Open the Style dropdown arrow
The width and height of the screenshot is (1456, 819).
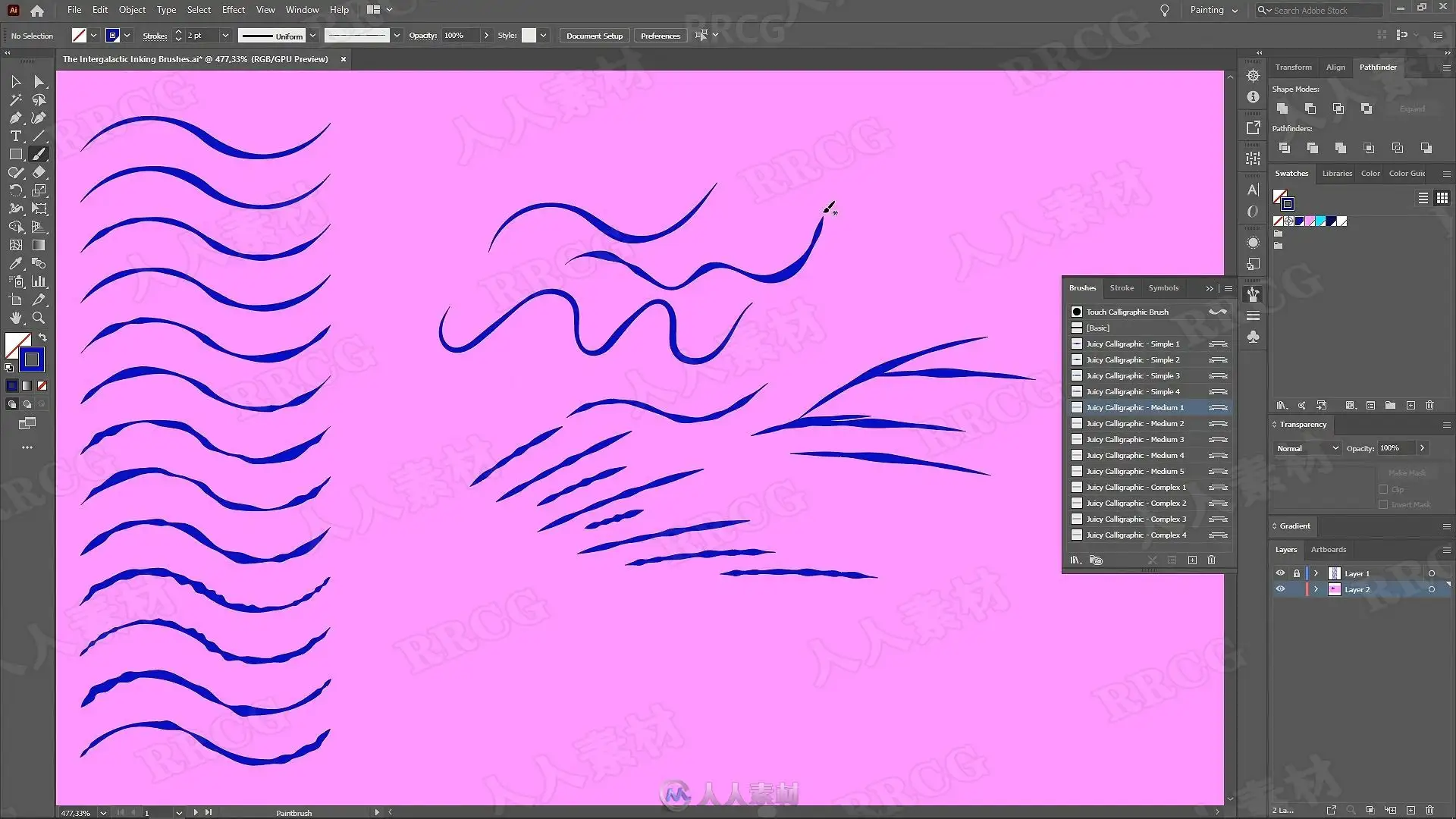pos(543,36)
